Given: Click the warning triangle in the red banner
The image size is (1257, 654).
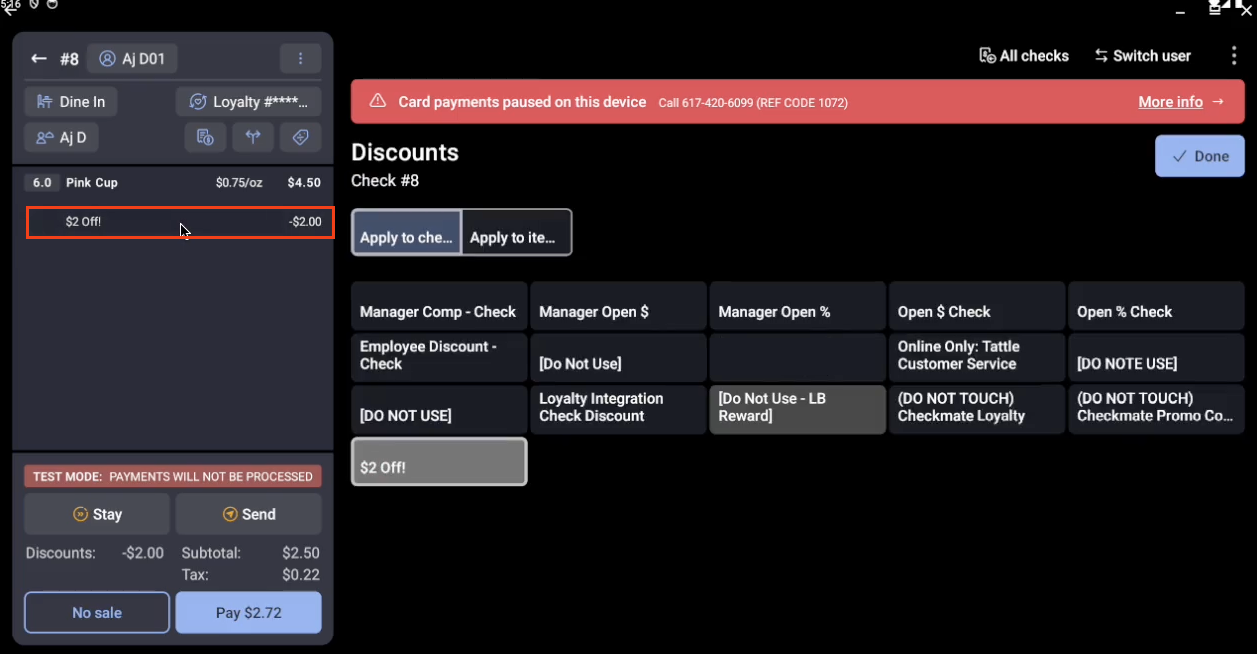Looking at the screenshot, I should click(x=378, y=101).
